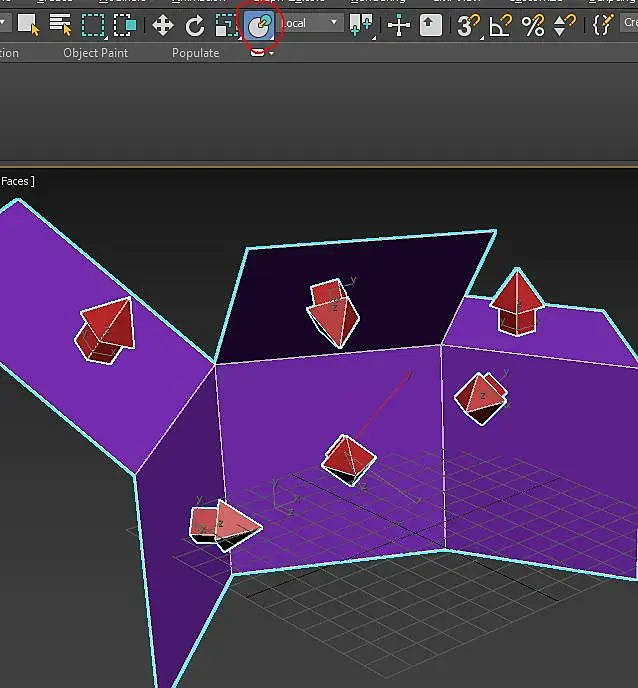Activate the Select and Scale tool
This screenshot has width=638, height=688.
[x=227, y=25]
